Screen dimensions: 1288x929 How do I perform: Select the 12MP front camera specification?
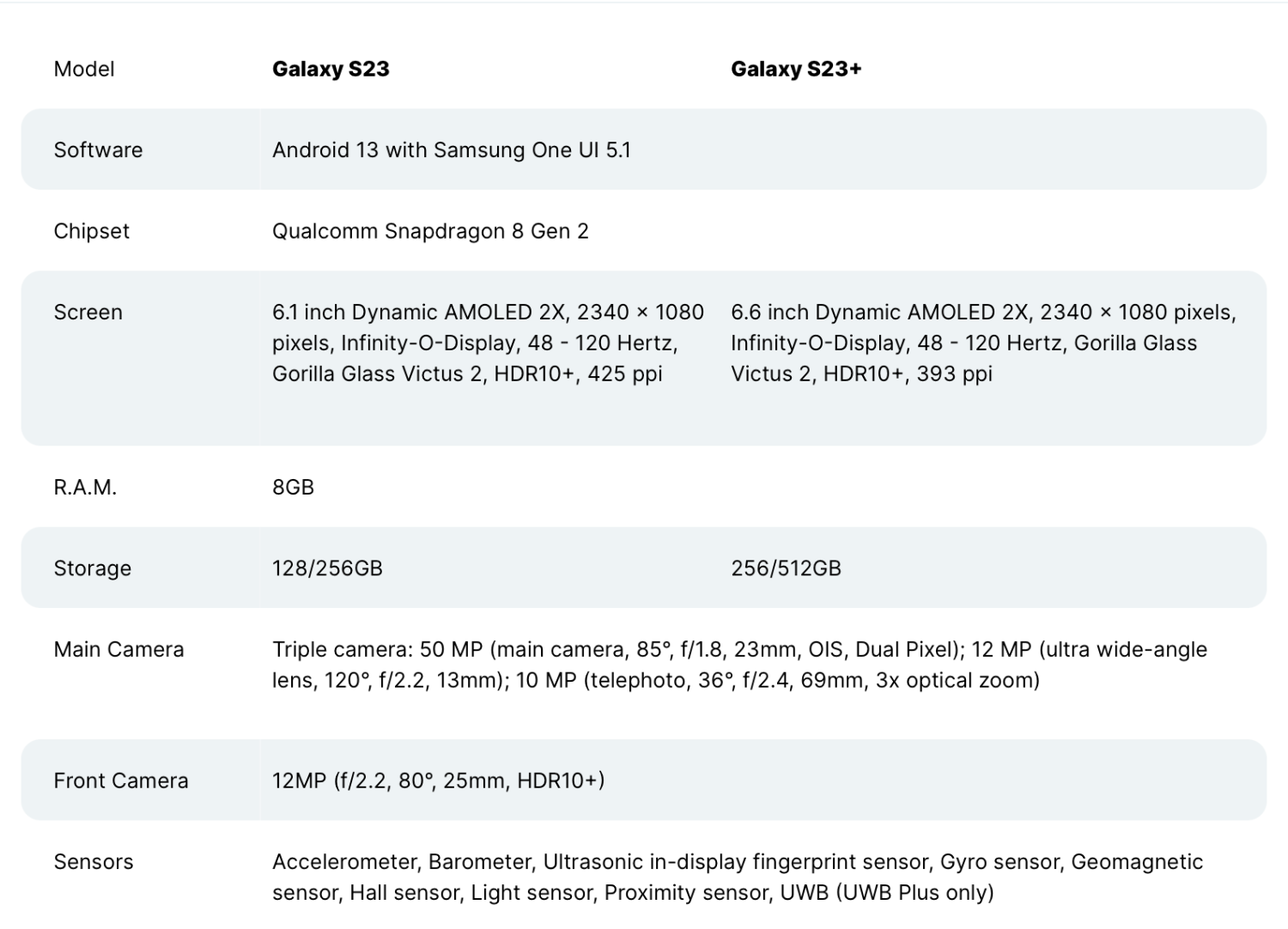pyautogui.click(x=438, y=780)
